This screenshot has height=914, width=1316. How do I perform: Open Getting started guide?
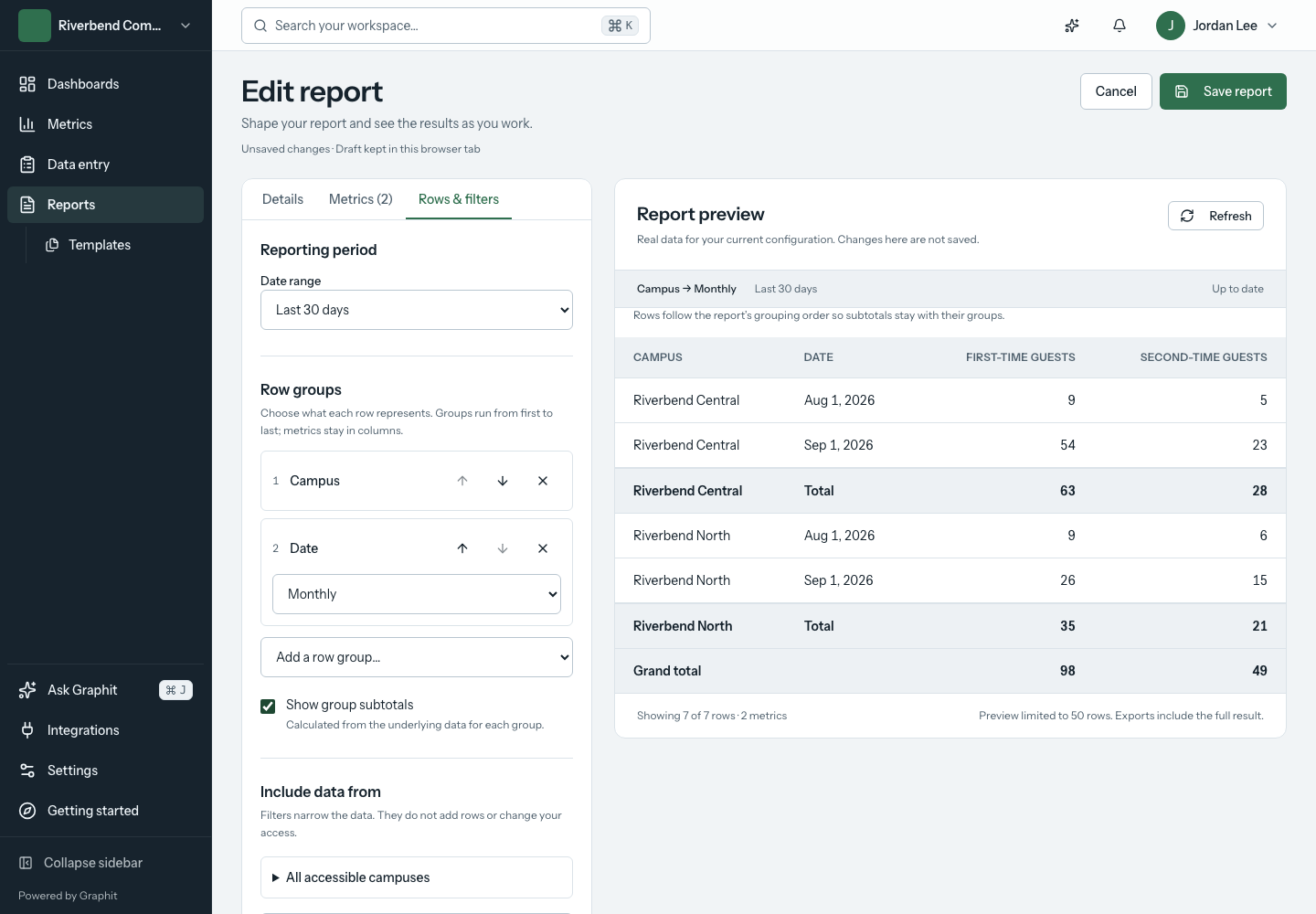(x=105, y=811)
